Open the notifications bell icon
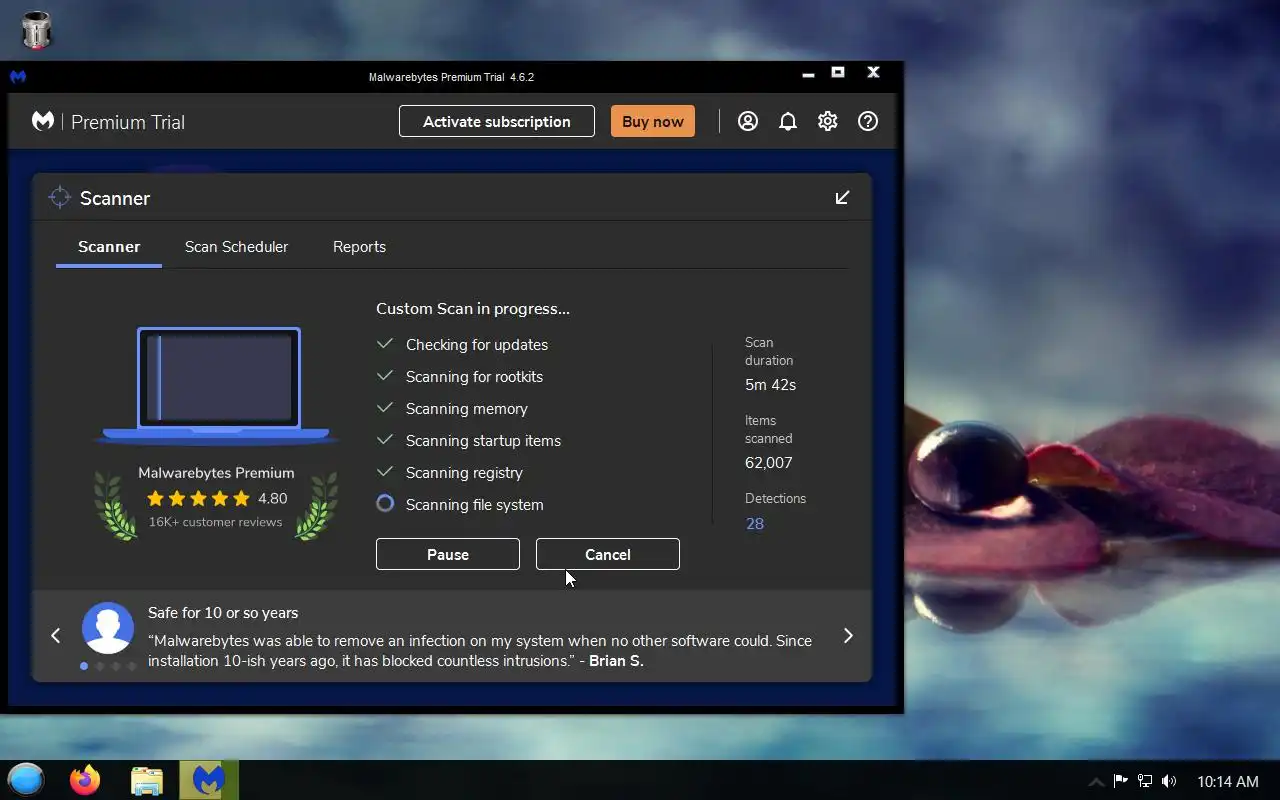Viewport: 1280px width, 800px height. click(x=788, y=121)
